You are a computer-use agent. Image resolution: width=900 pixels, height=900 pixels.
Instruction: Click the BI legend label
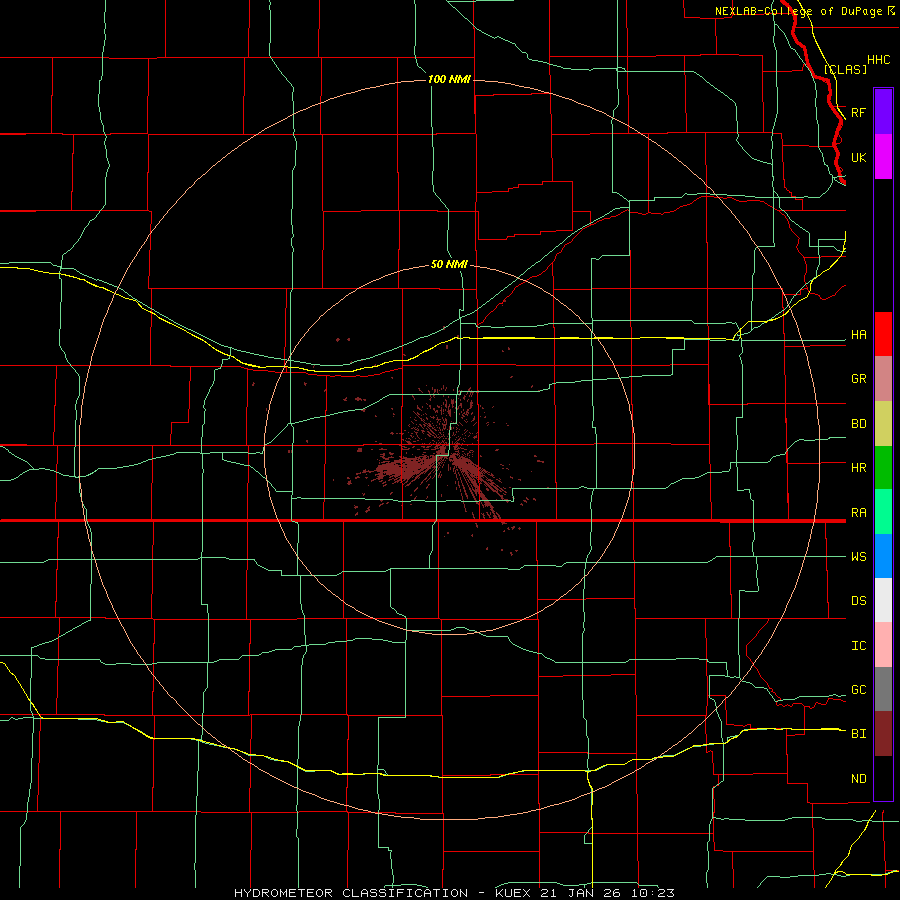coord(858,734)
